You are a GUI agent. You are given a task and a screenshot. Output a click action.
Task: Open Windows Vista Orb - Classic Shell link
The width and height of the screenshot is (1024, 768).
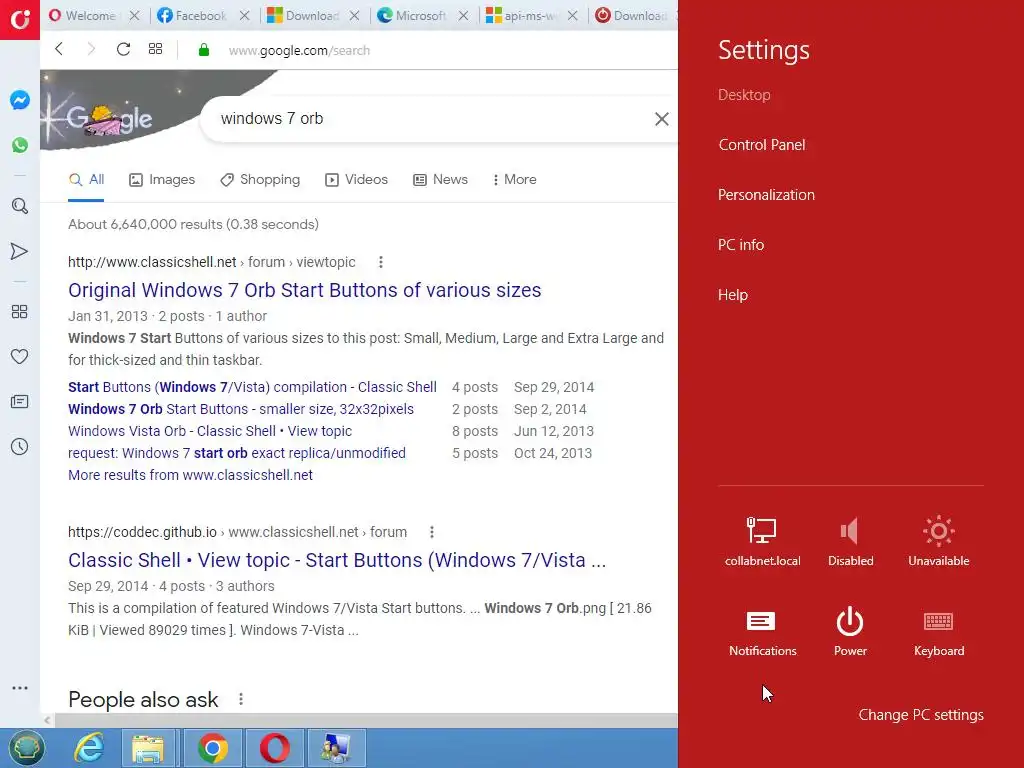click(210, 431)
